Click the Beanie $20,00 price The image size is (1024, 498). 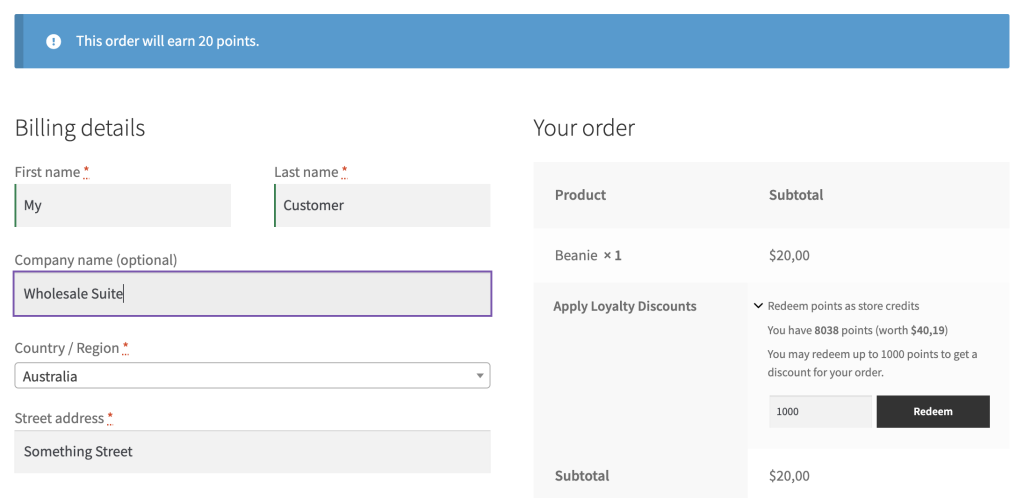point(789,255)
